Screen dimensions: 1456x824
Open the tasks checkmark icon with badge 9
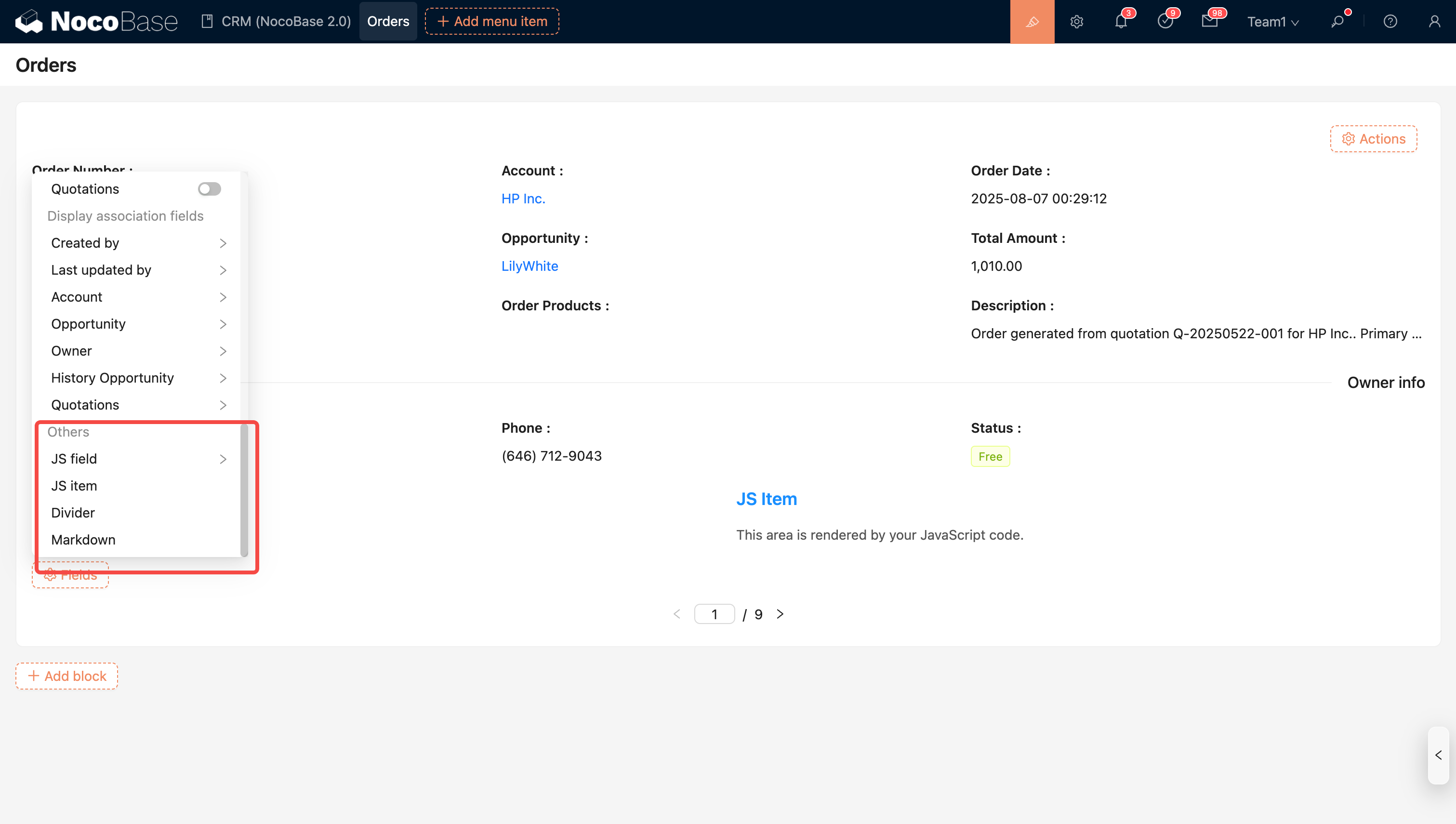(x=1165, y=22)
